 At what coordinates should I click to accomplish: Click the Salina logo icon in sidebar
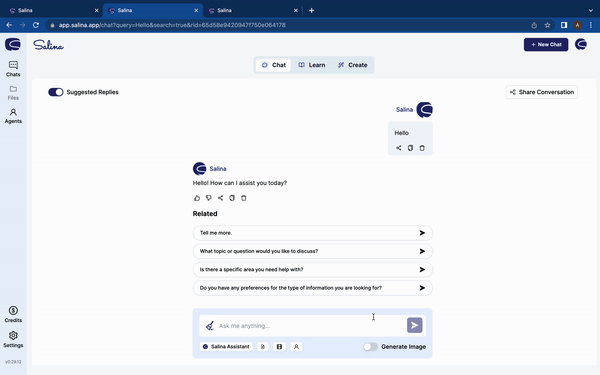(x=13, y=44)
